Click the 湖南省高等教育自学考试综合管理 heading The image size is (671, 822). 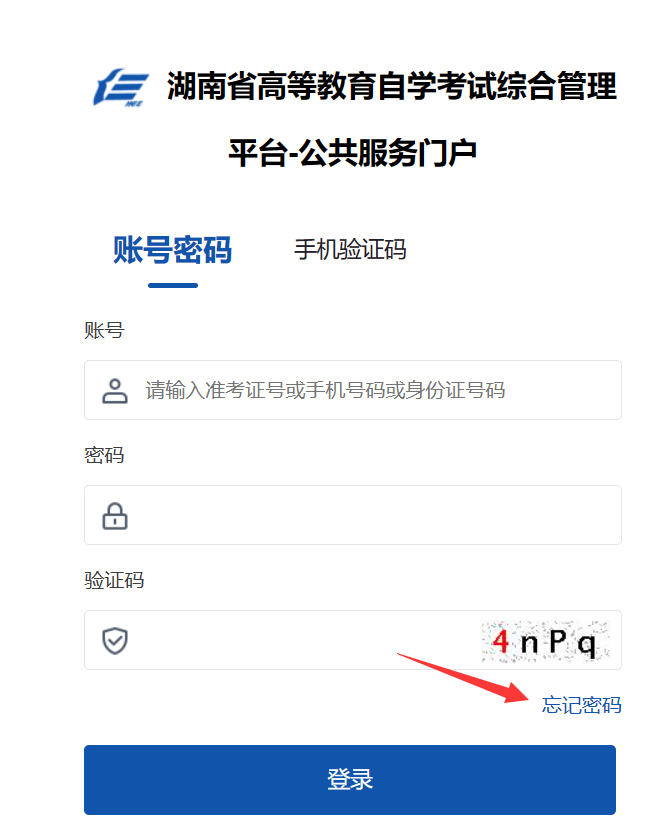click(392, 86)
